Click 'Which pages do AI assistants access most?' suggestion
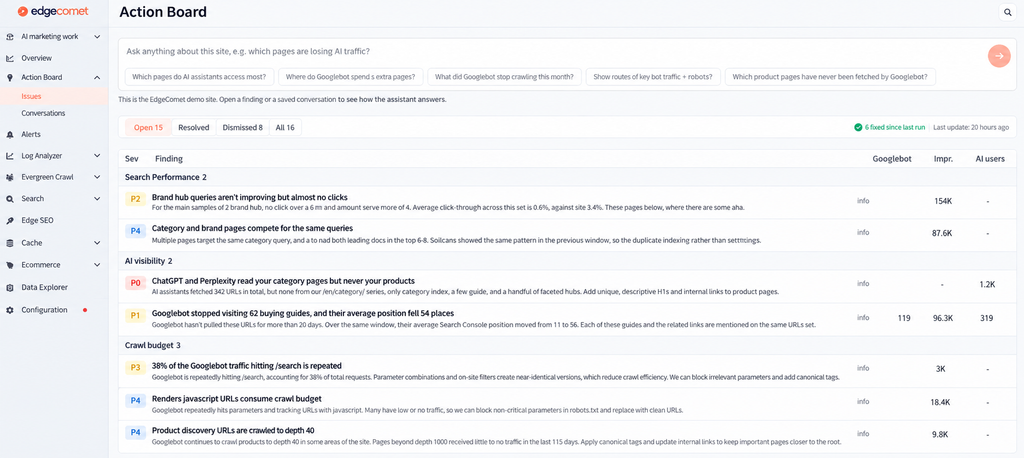 click(199, 77)
